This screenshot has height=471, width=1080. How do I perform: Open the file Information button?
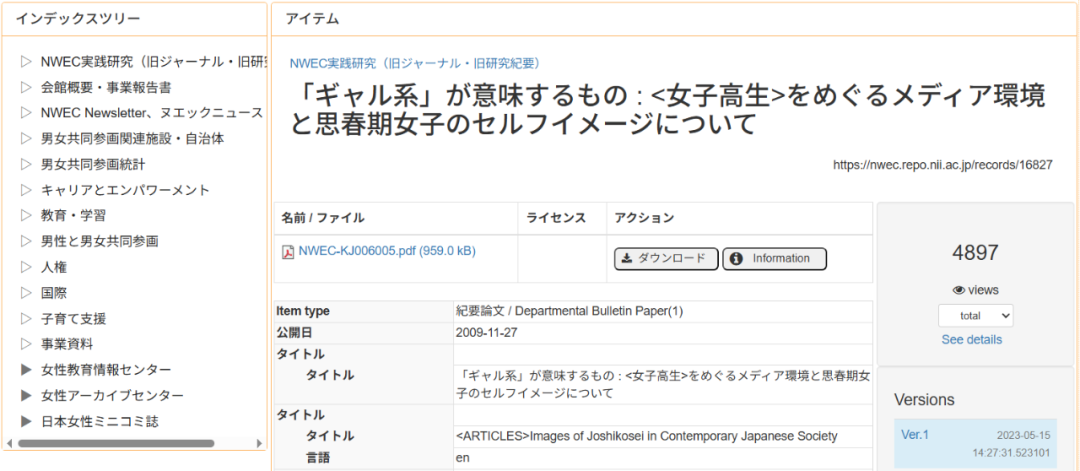coord(774,258)
